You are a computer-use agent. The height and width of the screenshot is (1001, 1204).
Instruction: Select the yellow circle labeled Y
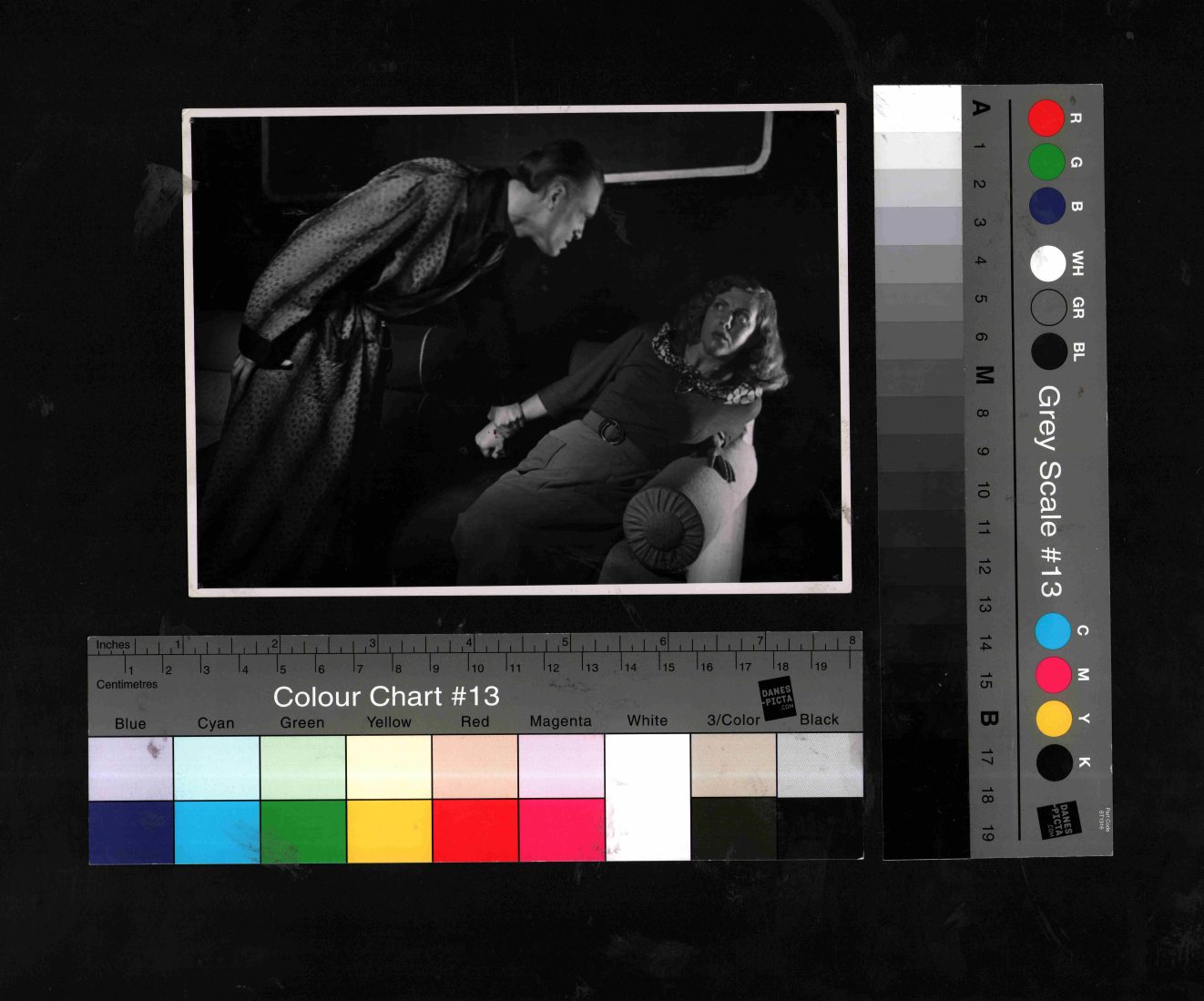1054,719
